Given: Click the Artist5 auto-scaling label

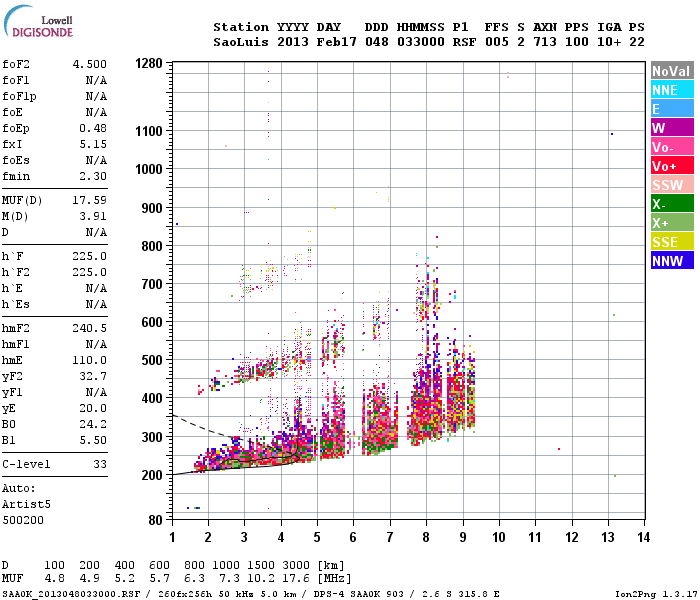Looking at the screenshot, I should (26, 504).
